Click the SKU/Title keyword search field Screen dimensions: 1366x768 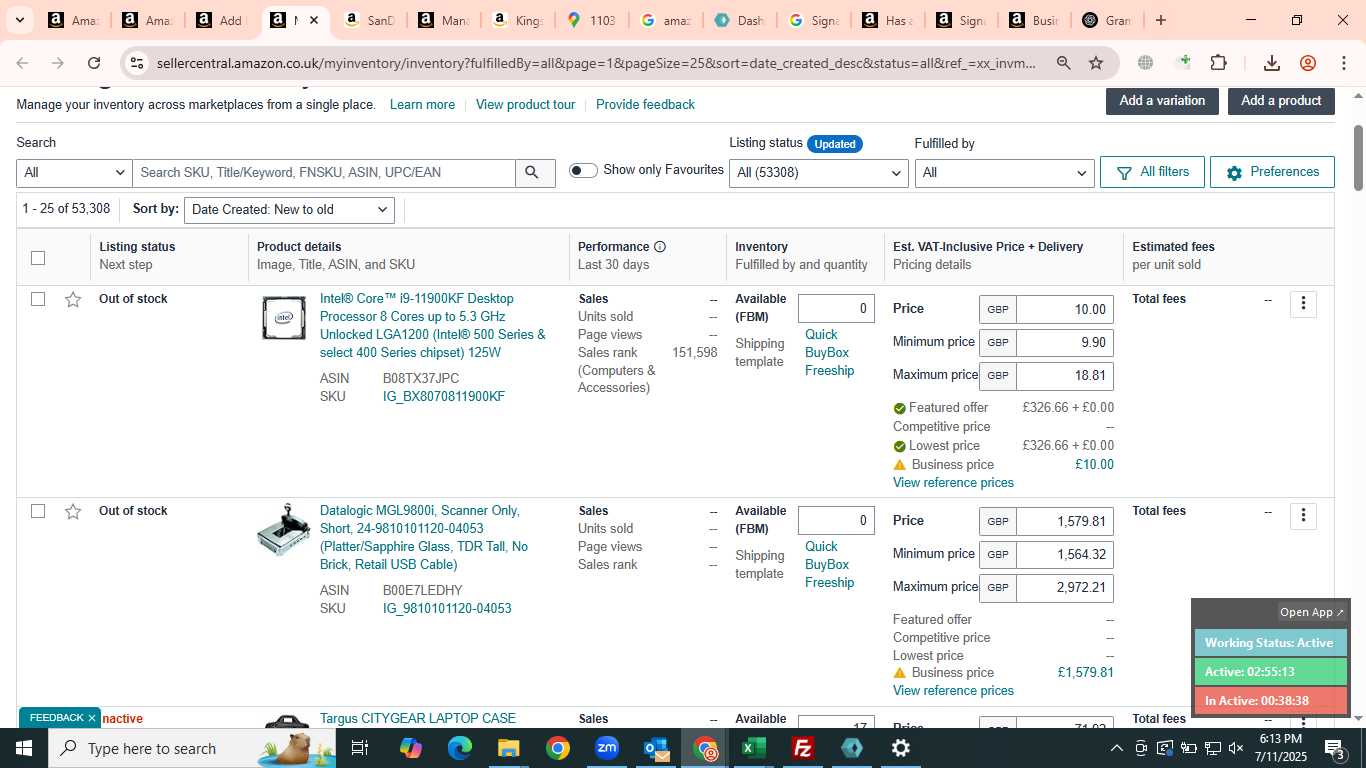click(324, 173)
